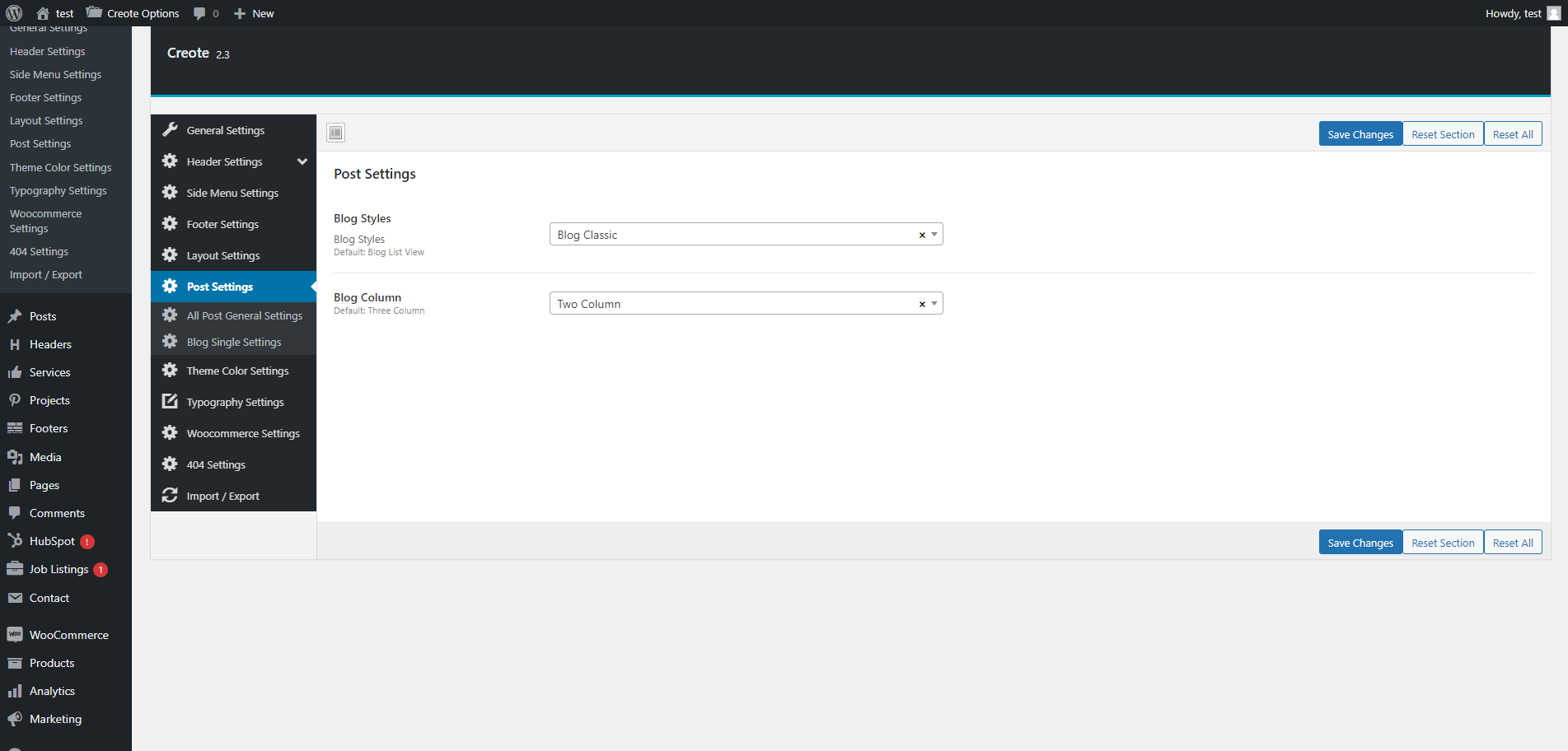Open the Typography Settings tab in panel
1568x751 pixels.
[235, 402]
